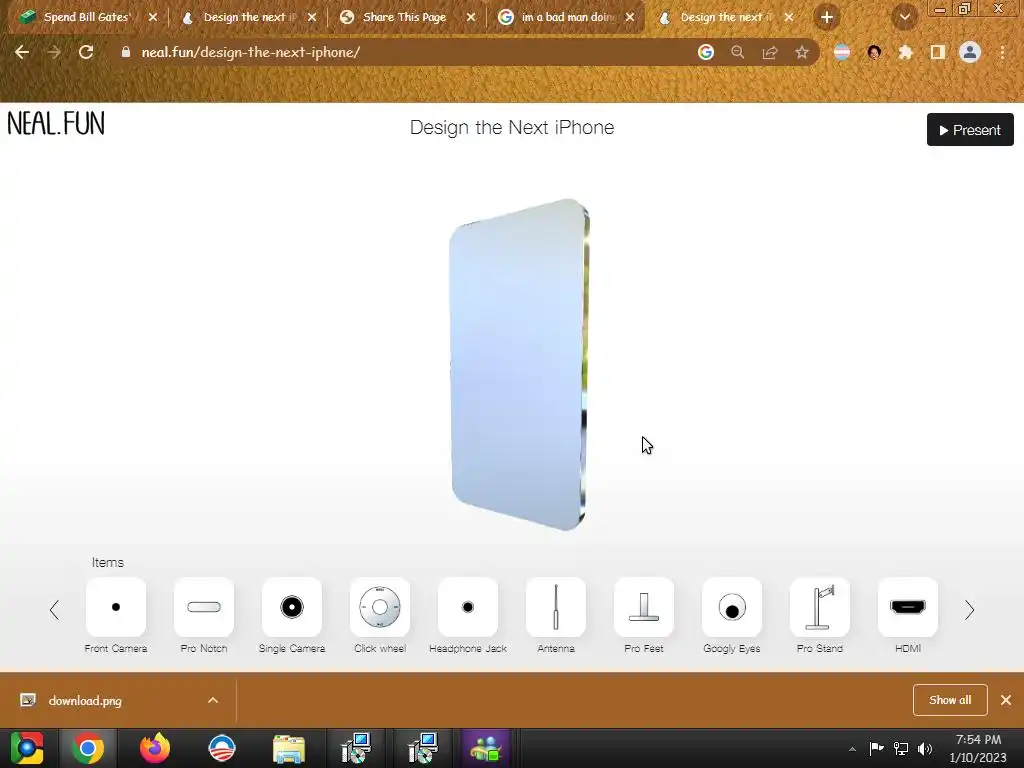Close the Spend Bill Gates' tab
The width and height of the screenshot is (1024, 768).
coord(153,17)
